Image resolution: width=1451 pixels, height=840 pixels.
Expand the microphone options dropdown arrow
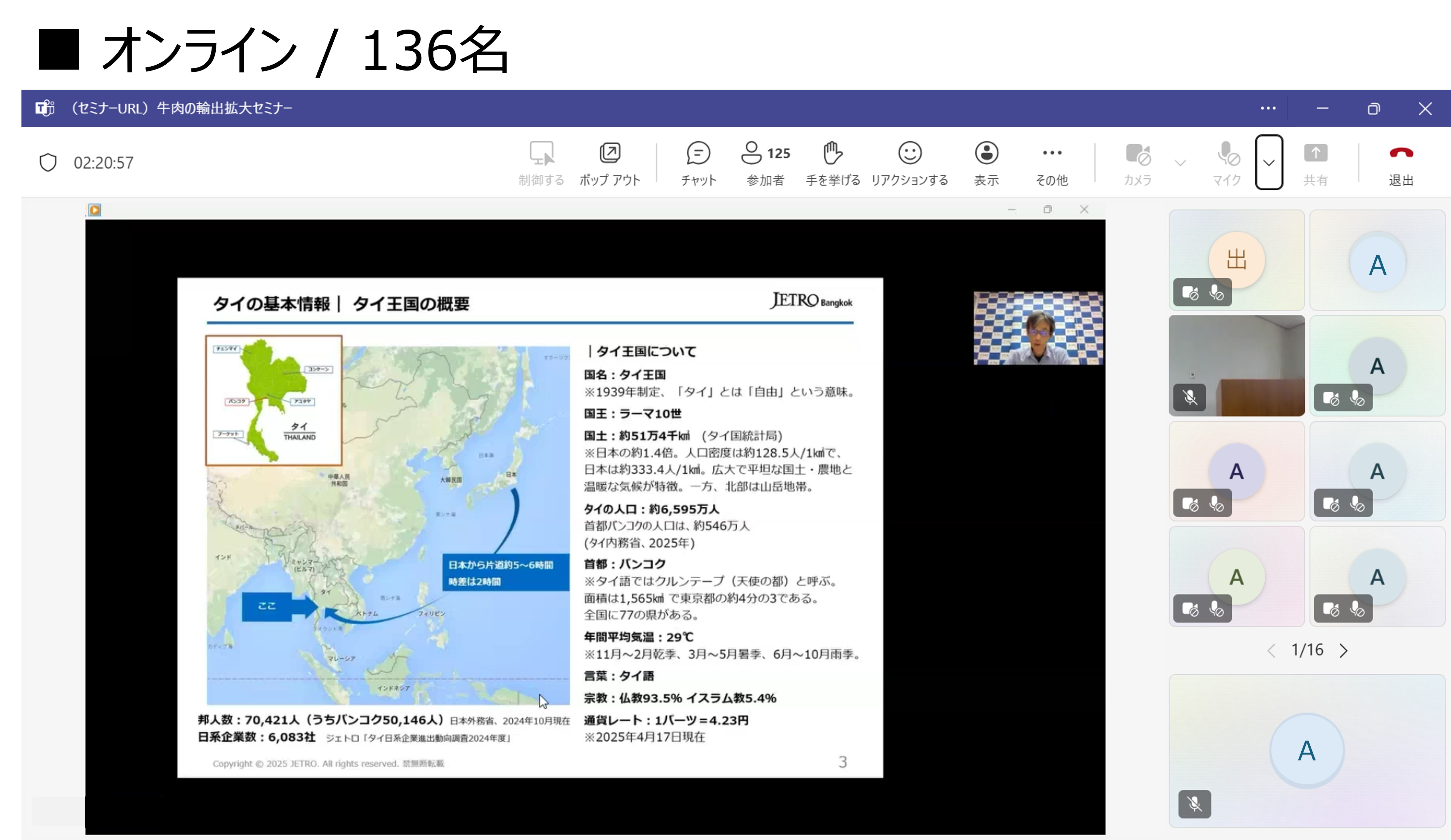pos(1268,163)
